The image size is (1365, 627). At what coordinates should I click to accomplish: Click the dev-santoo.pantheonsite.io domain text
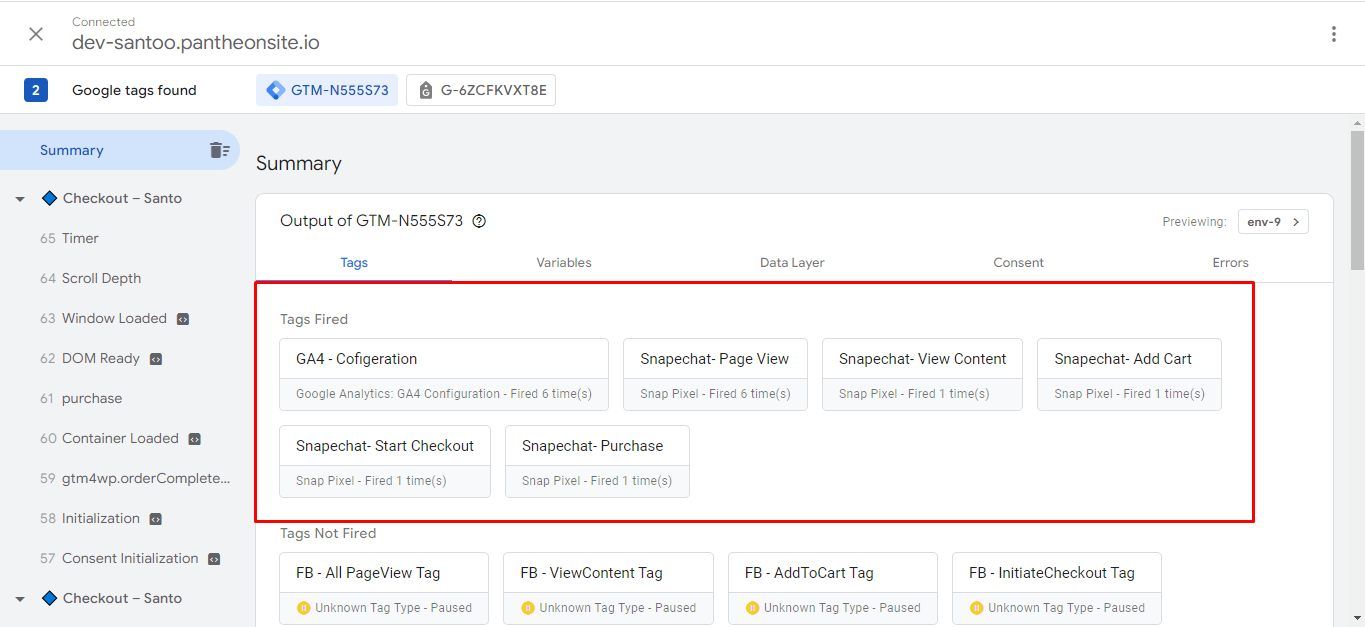[x=196, y=43]
